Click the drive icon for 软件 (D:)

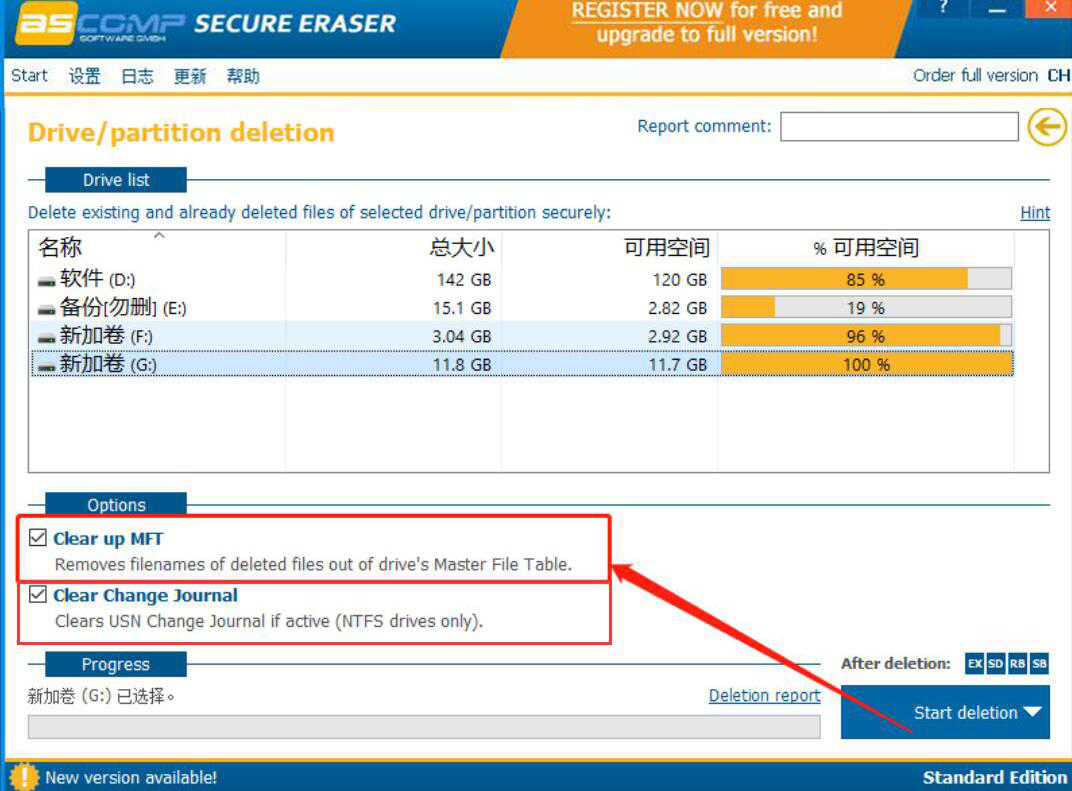tap(46, 281)
